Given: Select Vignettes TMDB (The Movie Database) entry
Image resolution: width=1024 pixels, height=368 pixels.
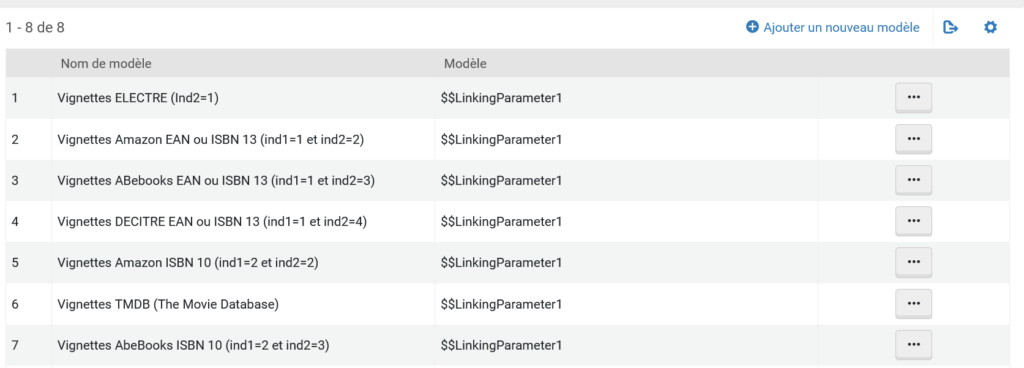Looking at the screenshot, I should 168,304.
